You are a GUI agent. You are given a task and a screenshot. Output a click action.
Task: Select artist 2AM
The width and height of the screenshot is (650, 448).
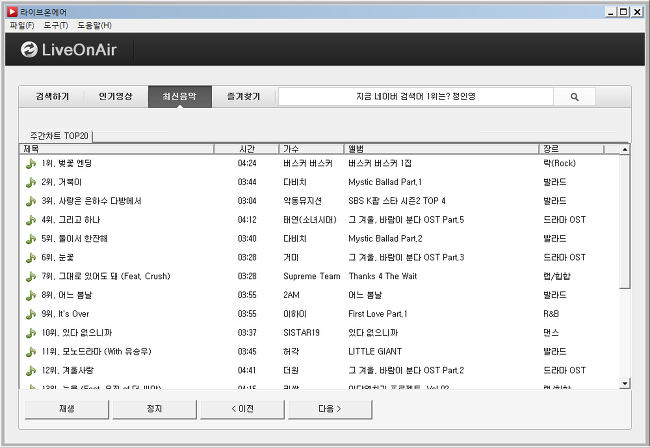point(291,295)
